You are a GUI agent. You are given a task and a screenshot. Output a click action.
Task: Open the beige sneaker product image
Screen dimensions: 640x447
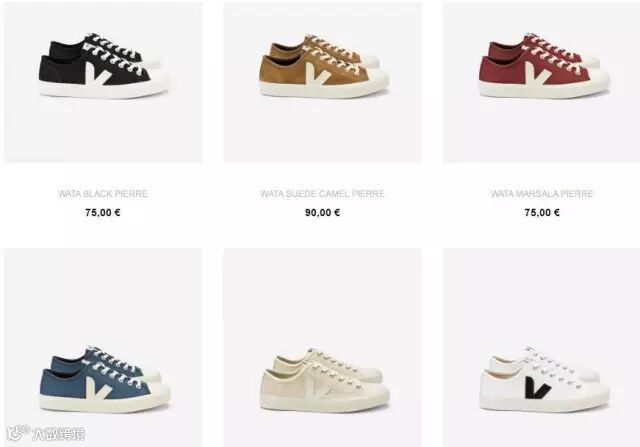[x=323, y=347]
